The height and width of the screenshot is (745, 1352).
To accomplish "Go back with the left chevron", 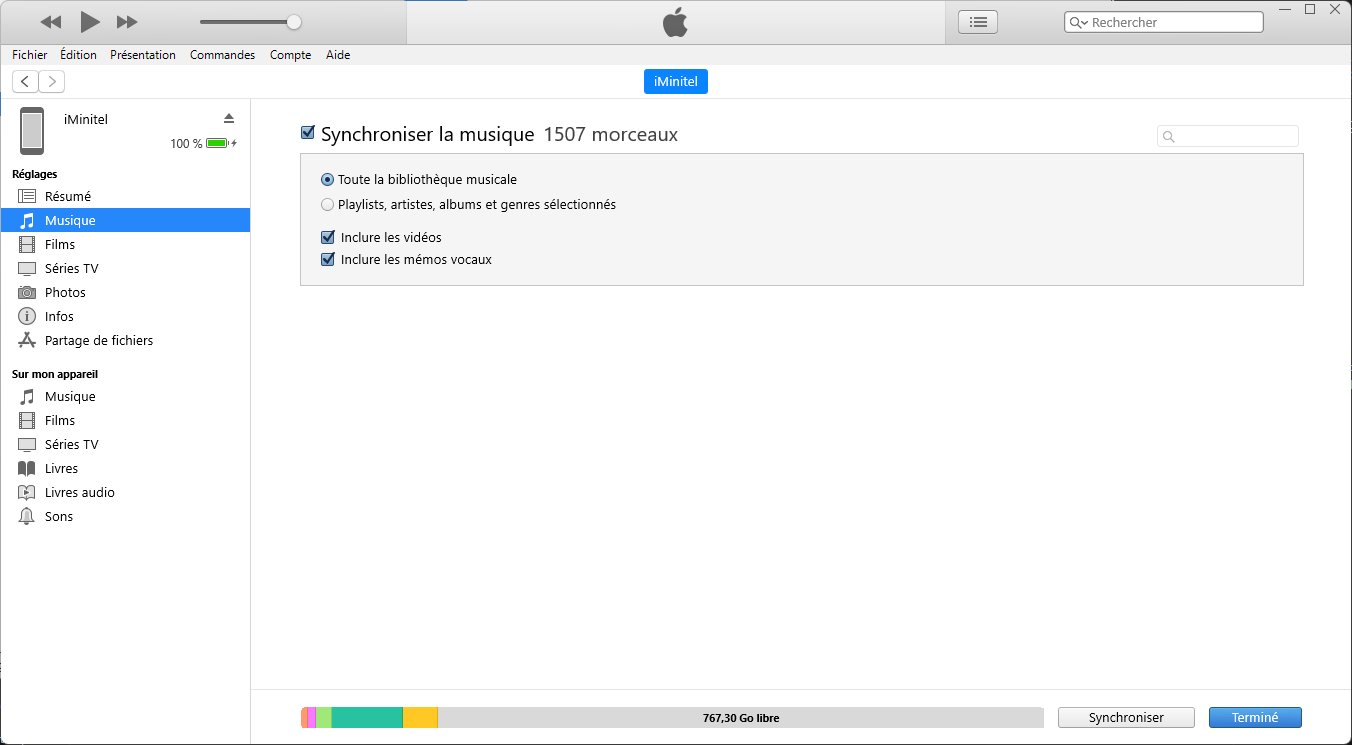I will point(25,82).
